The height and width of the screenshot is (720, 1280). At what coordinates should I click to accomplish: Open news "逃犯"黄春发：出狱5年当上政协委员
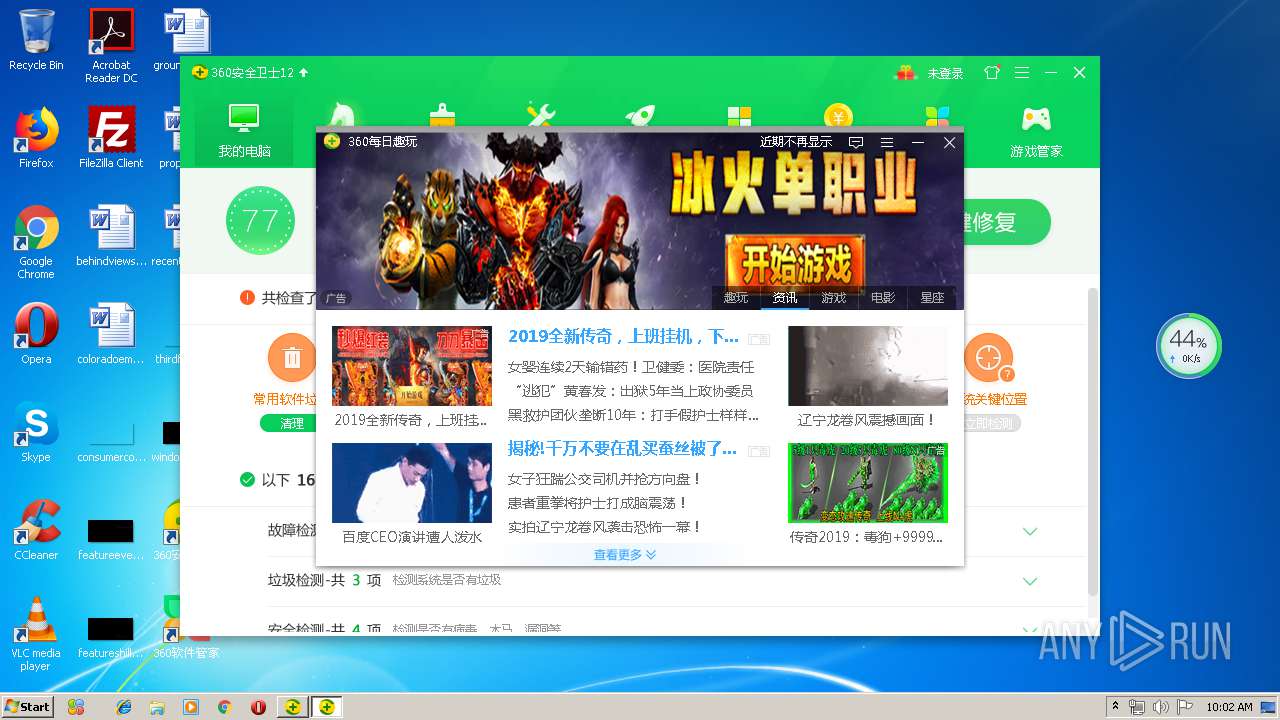tap(631, 391)
